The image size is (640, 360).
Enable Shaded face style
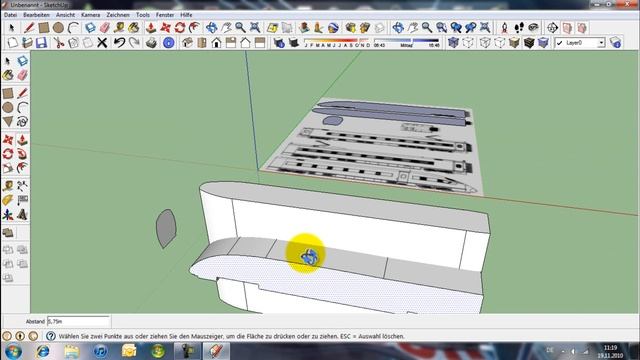point(514,42)
